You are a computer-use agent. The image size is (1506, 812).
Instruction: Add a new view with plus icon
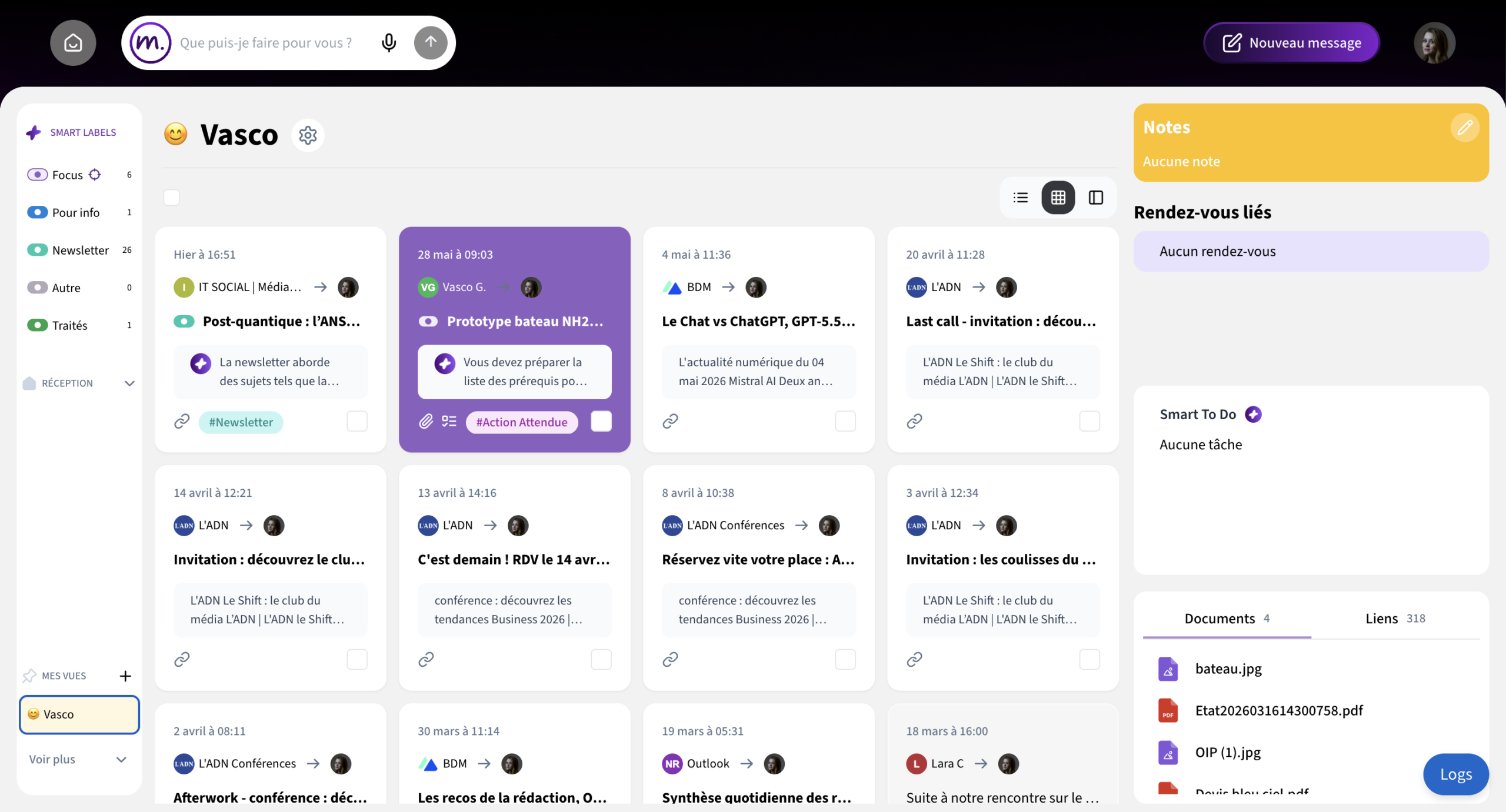click(x=125, y=676)
